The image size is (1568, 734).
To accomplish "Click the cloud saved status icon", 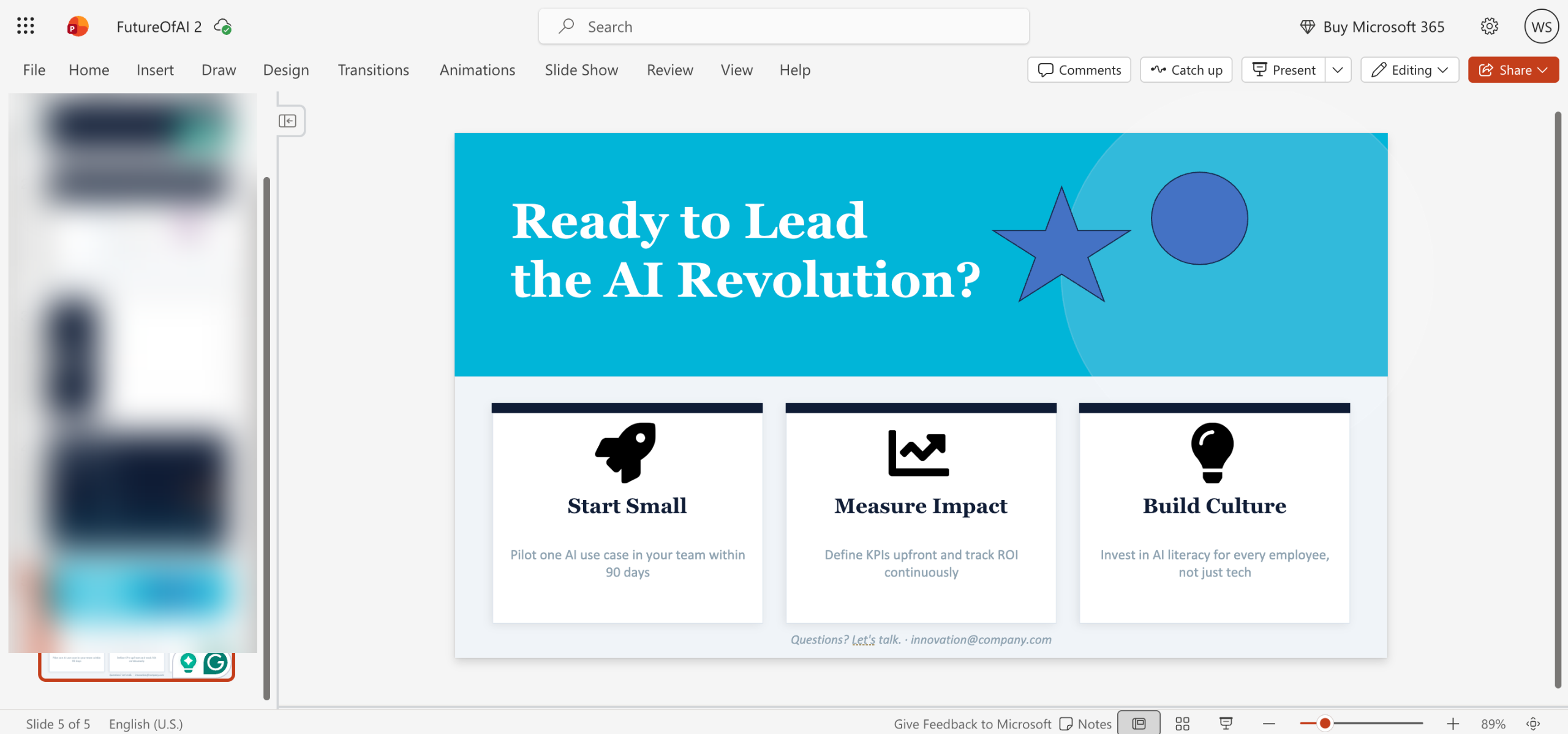I will 222,26.
